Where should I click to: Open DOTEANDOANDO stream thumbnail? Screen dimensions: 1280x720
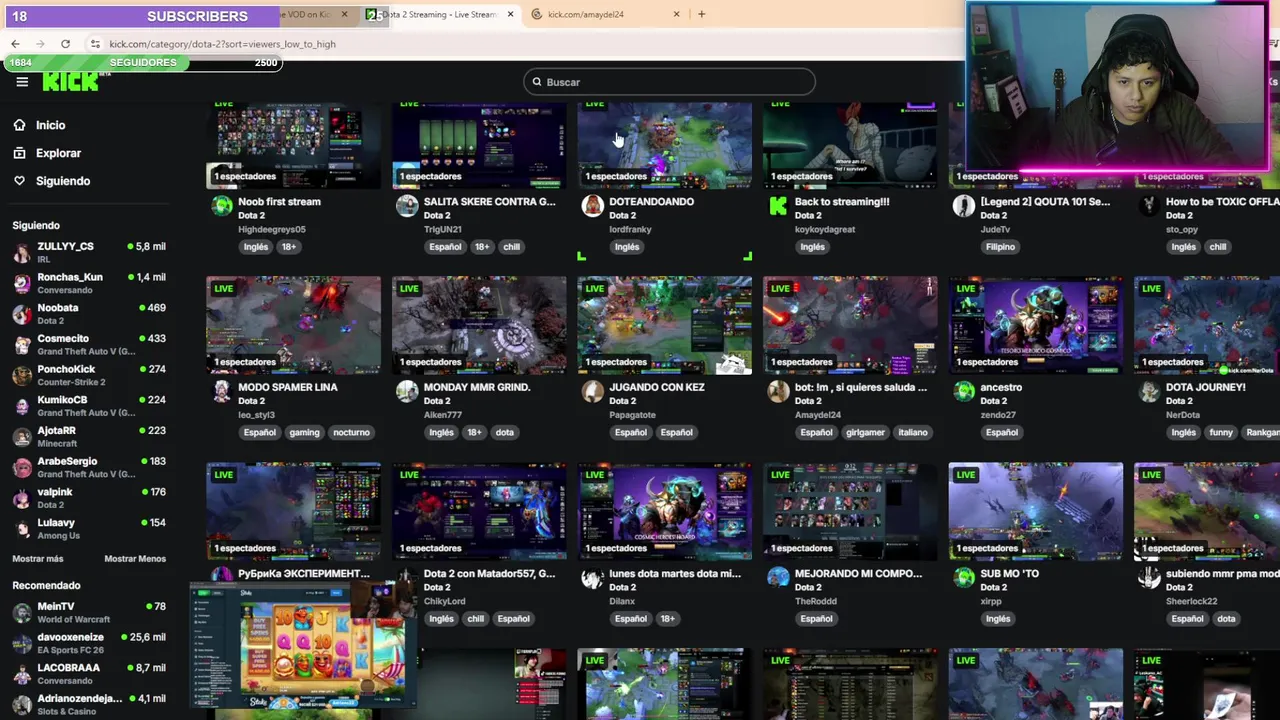(x=664, y=145)
